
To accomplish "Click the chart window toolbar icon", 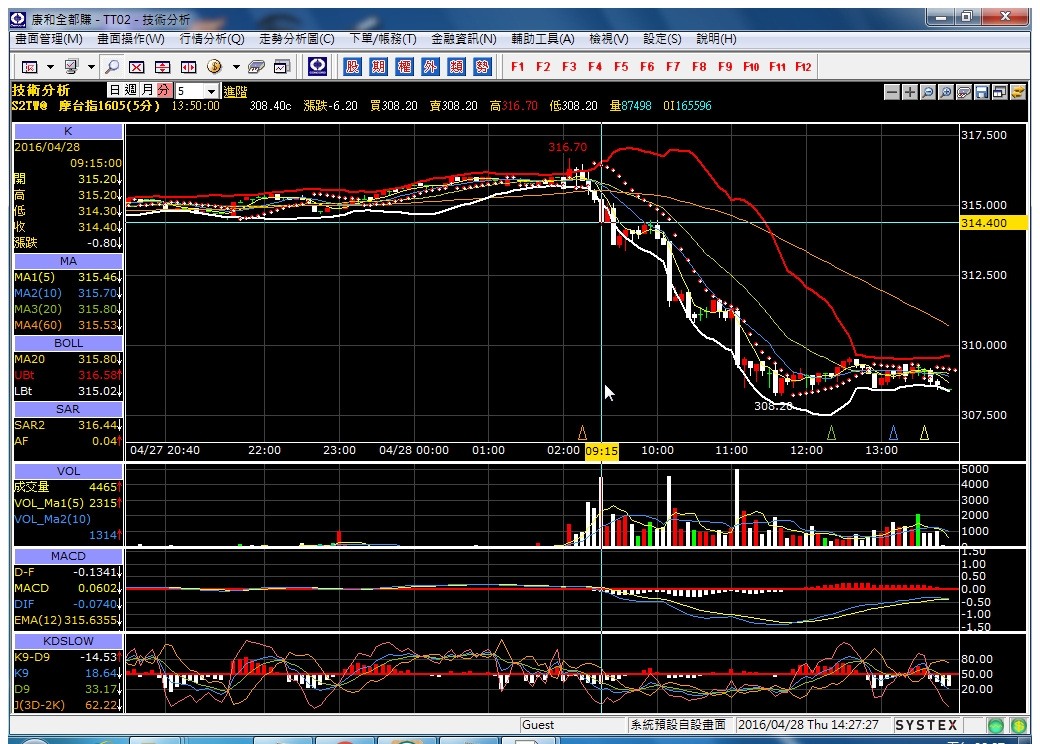I will click(282, 66).
